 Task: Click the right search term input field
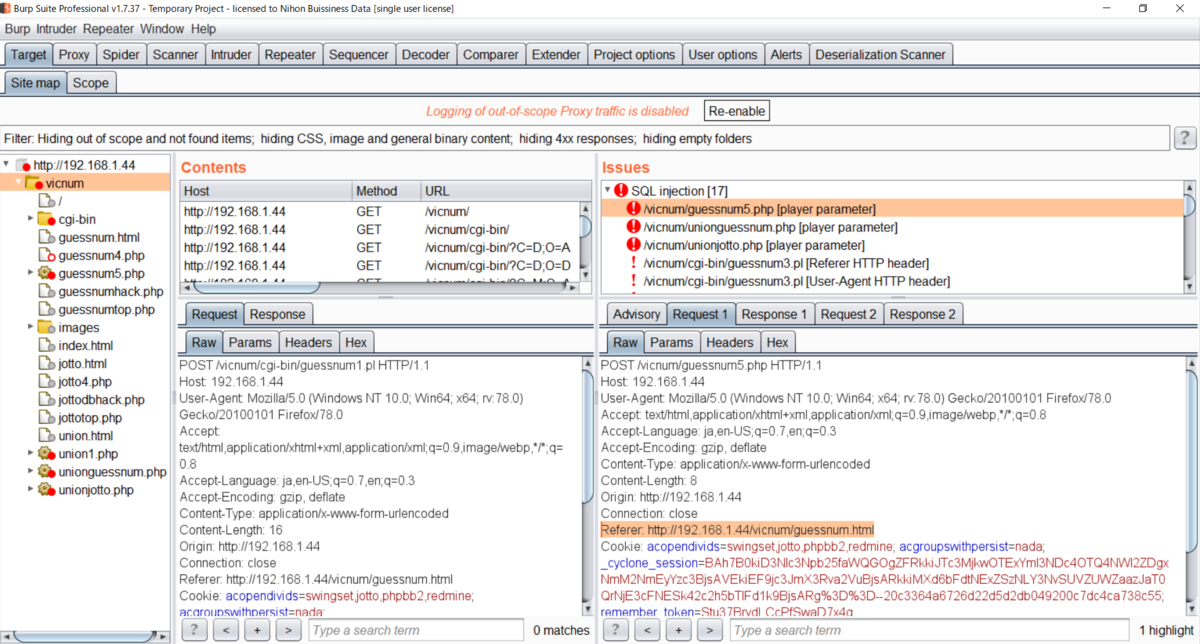tap(927, 630)
